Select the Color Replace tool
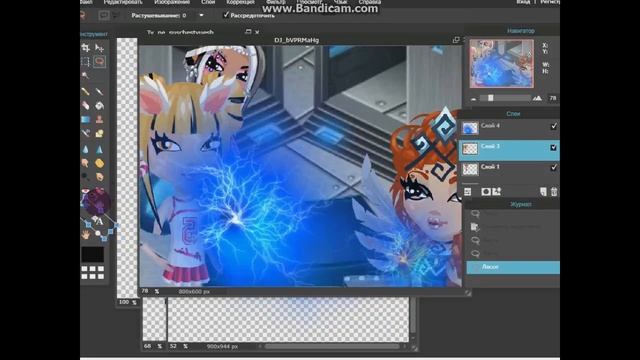Viewport: 640px width, 360px height. click(x=86, y=133)
